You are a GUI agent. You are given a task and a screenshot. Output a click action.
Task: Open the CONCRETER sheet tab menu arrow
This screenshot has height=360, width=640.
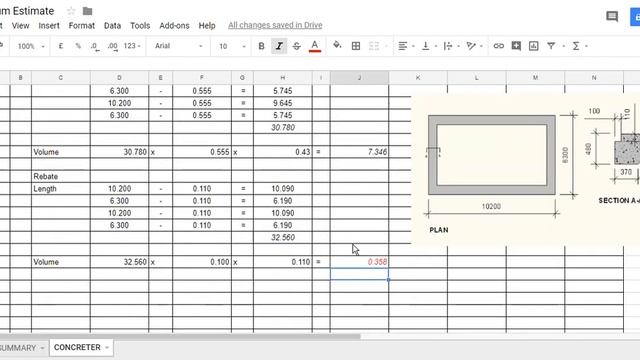(x=107, y=348)
